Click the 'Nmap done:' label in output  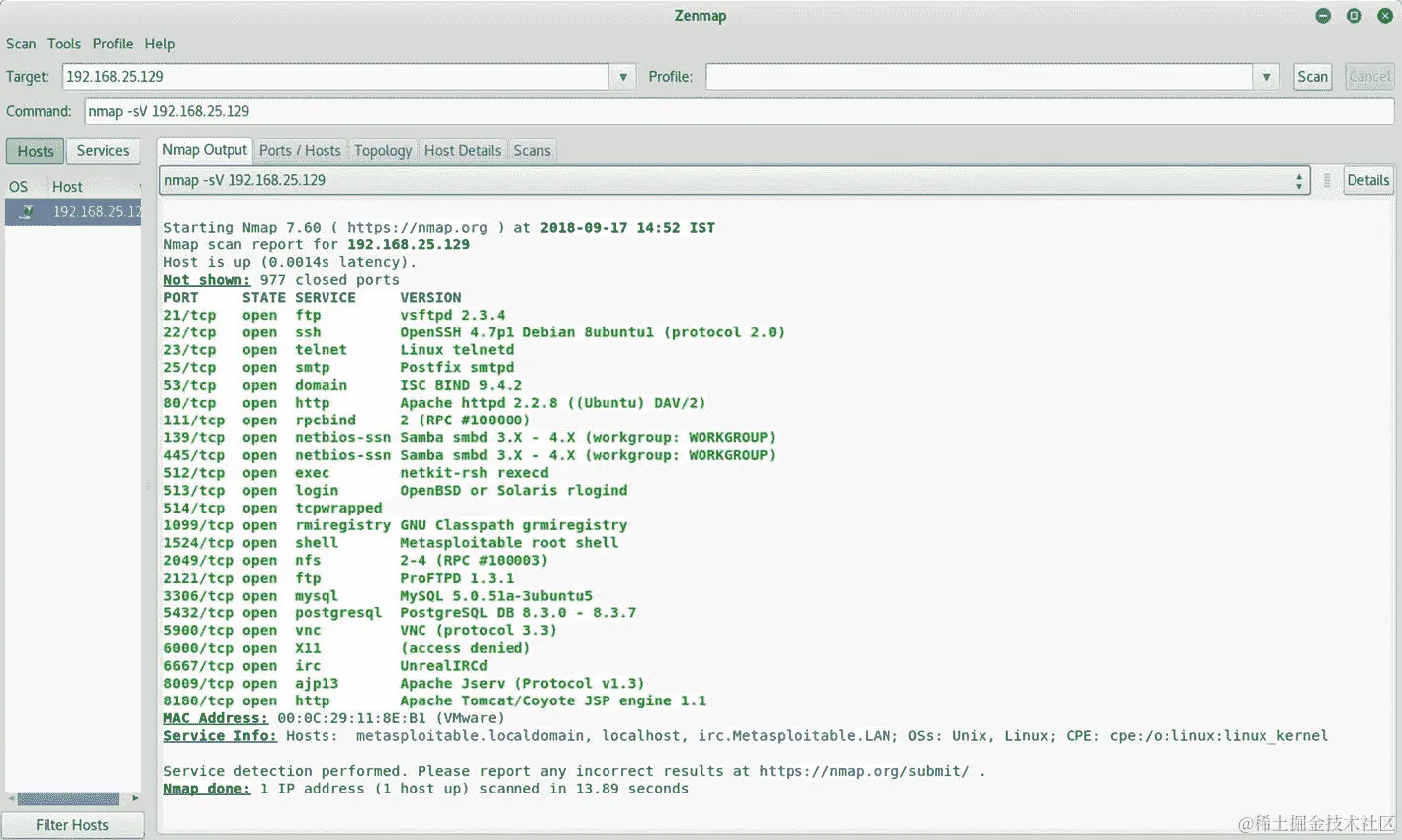point(207,789)
